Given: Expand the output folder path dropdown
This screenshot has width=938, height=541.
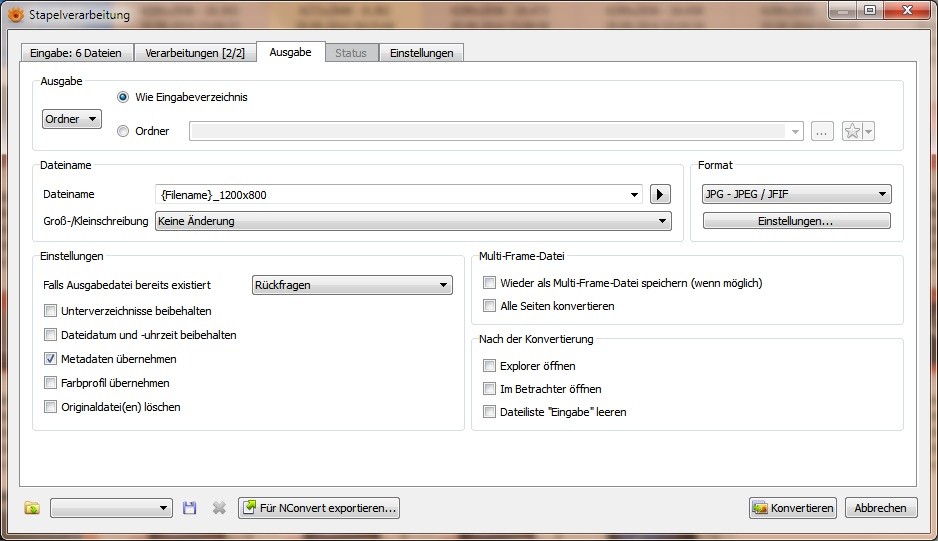Looking at the screenshot, I should tap(795, 131).
